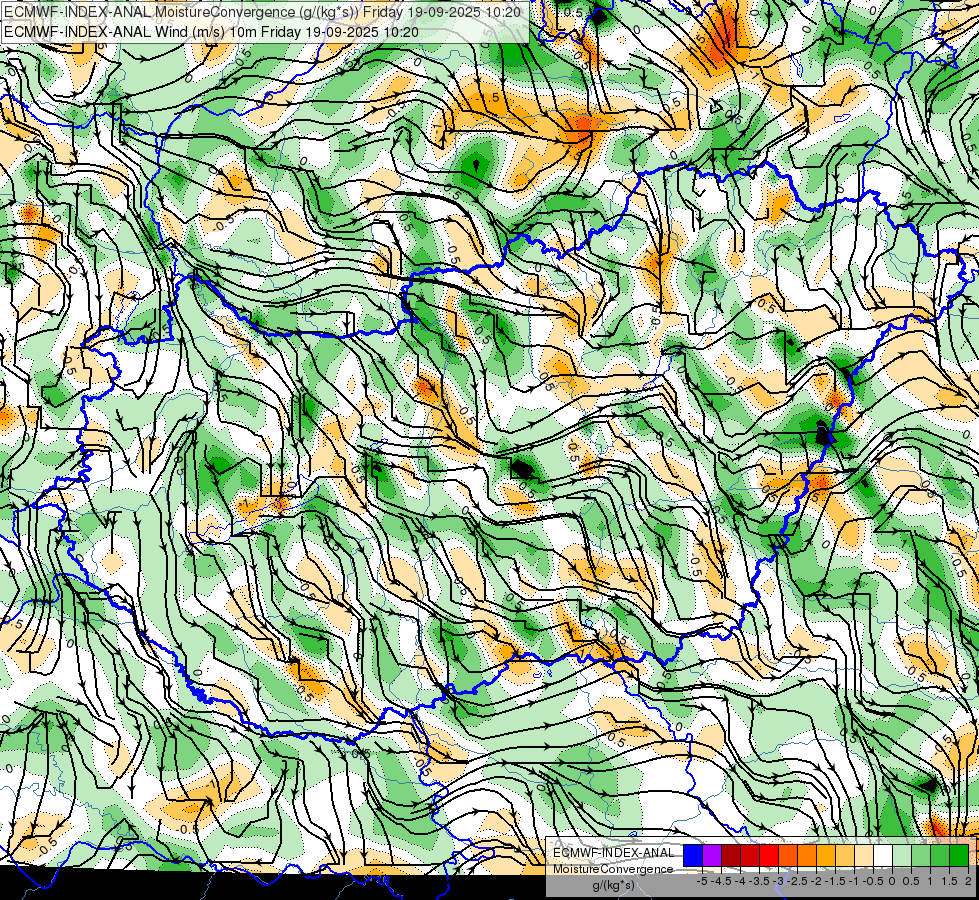Click the black convergence patch near map center
The image size is (979, 900).
click(522, 467)
